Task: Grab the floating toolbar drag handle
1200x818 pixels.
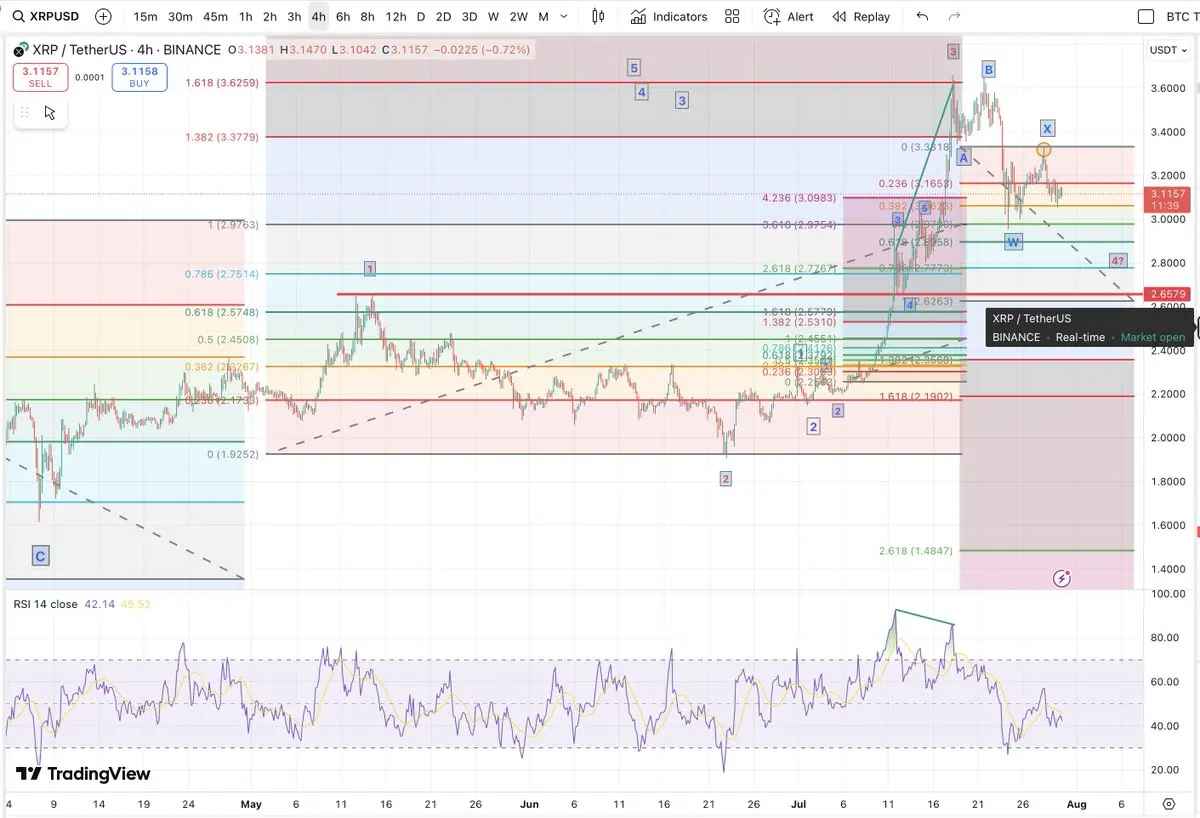Action: [x=25, y=112]
